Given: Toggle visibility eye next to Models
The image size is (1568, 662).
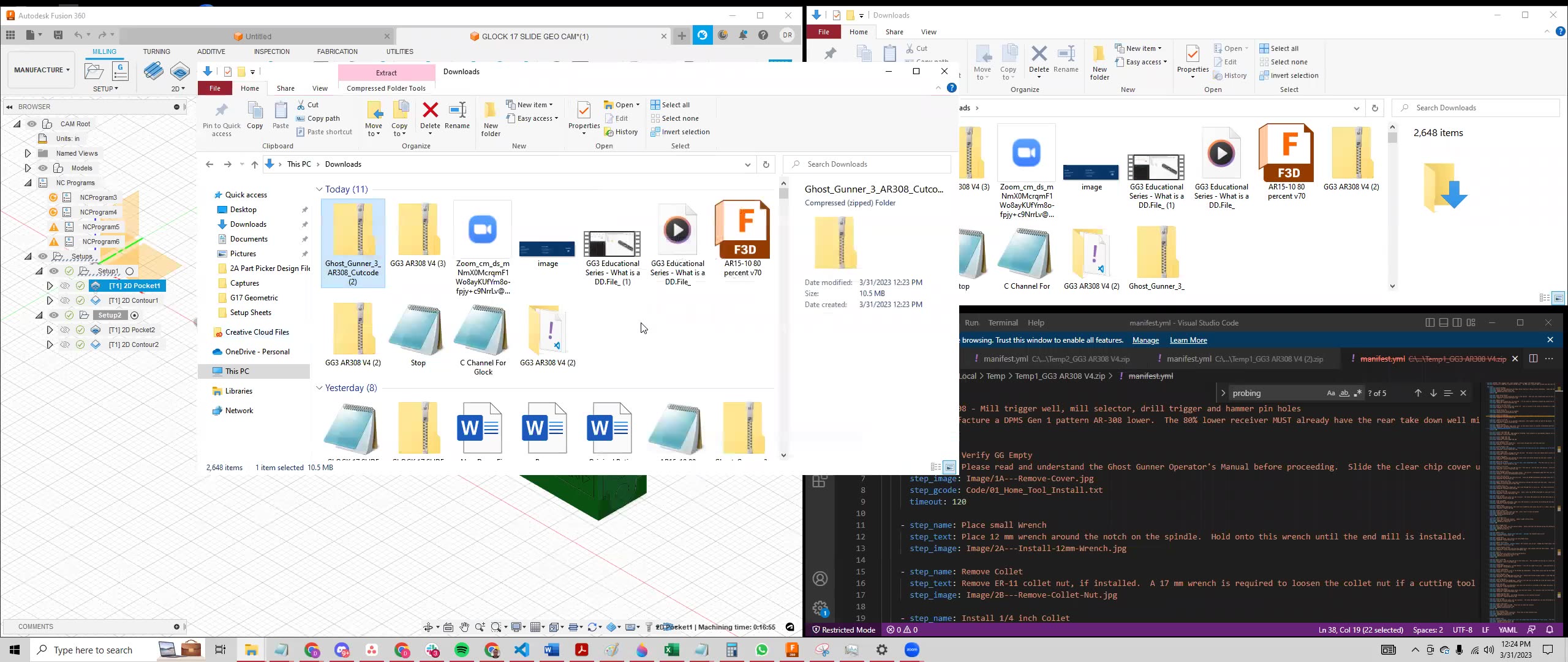Looking at the screenshot, I should [43, 168].
